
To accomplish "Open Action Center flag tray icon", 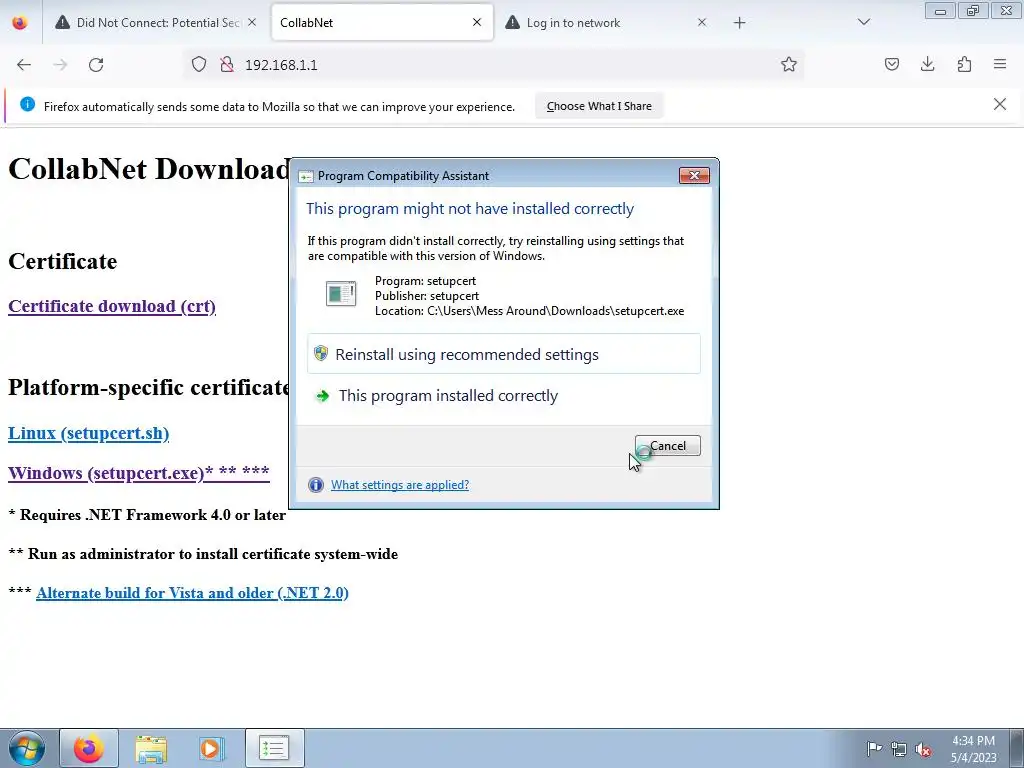I will click(x=874, y=748).
